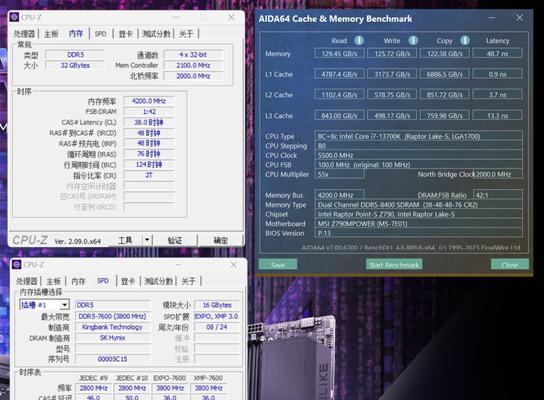Switch to the 主板 tab in the lower CPU-Z window

pos(53,281)
